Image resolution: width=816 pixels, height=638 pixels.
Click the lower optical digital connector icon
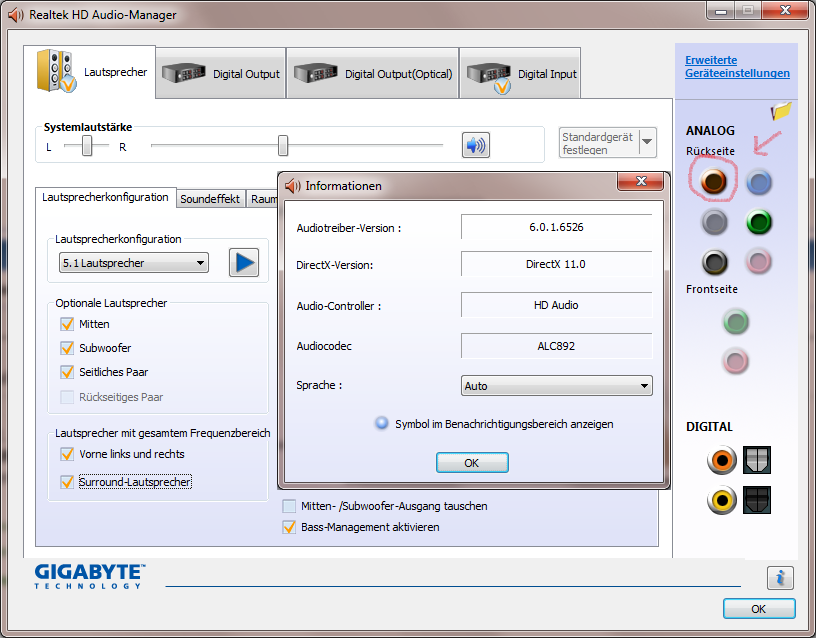(757, 500)
